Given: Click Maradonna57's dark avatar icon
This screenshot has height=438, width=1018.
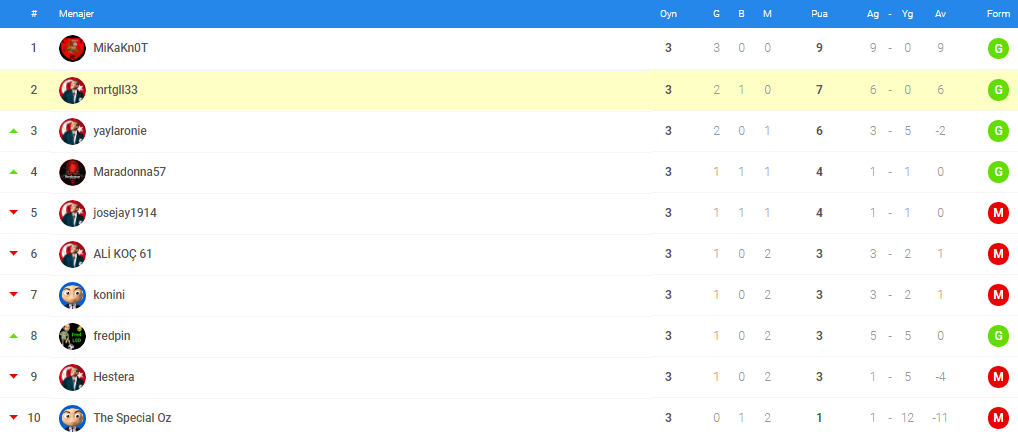Looking at the screenshot, I should pos(73,172).
